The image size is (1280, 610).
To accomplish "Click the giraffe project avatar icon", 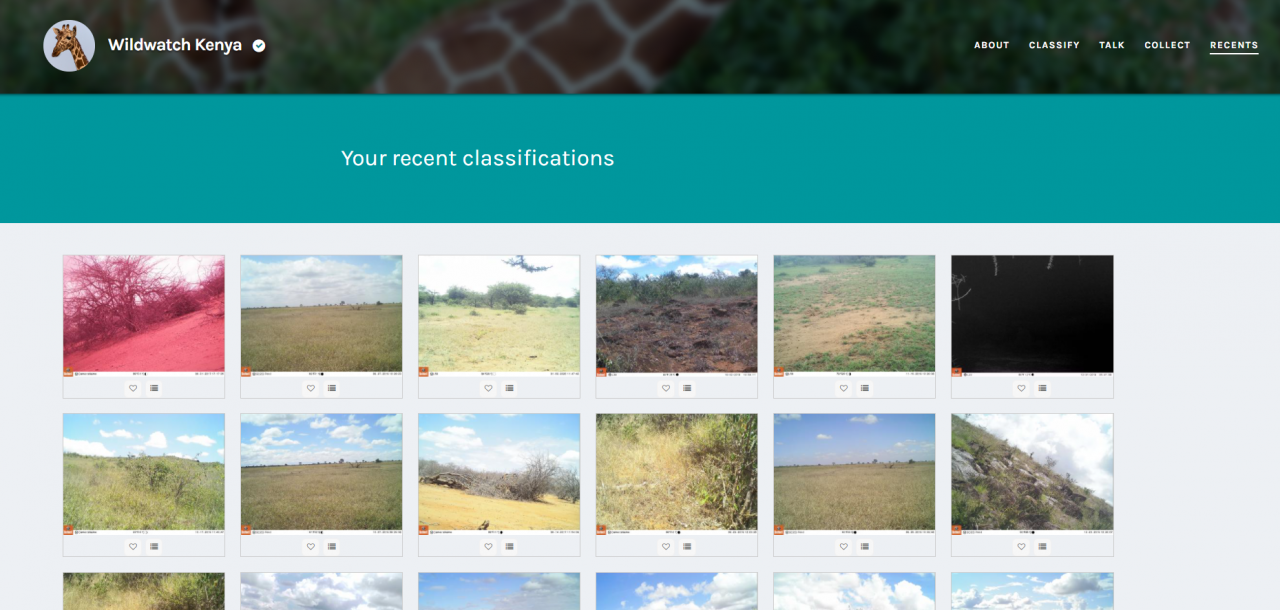I will [69, 46].
